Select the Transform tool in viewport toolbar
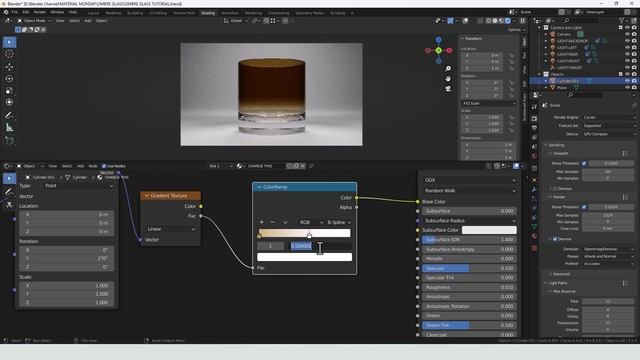Viewport: 640px width, 360px height. (9, 102)
